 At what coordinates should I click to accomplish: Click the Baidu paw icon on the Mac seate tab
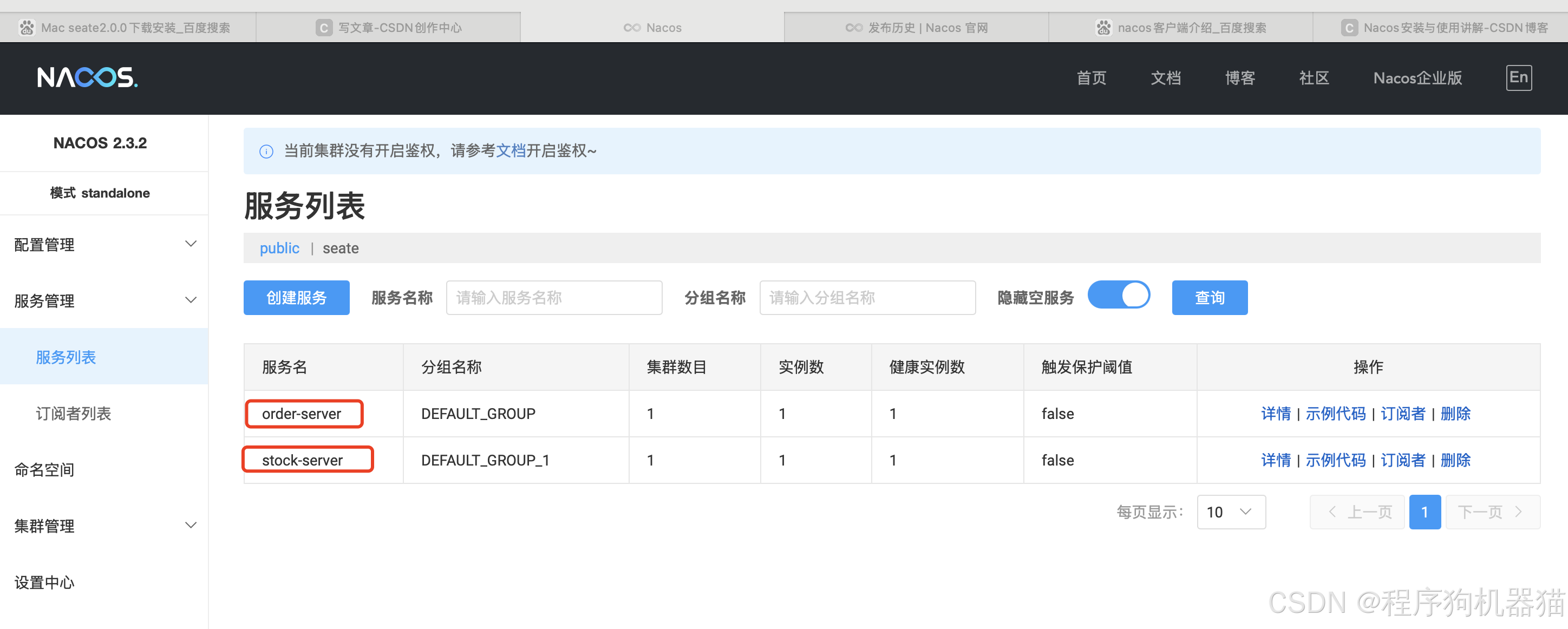click(27, 28)
